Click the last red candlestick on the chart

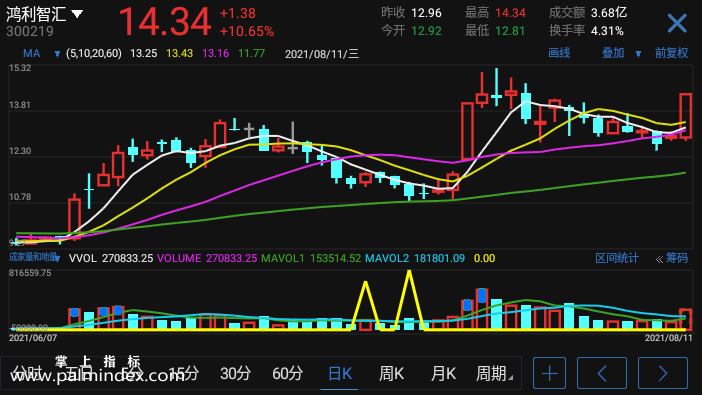[685, 116]
